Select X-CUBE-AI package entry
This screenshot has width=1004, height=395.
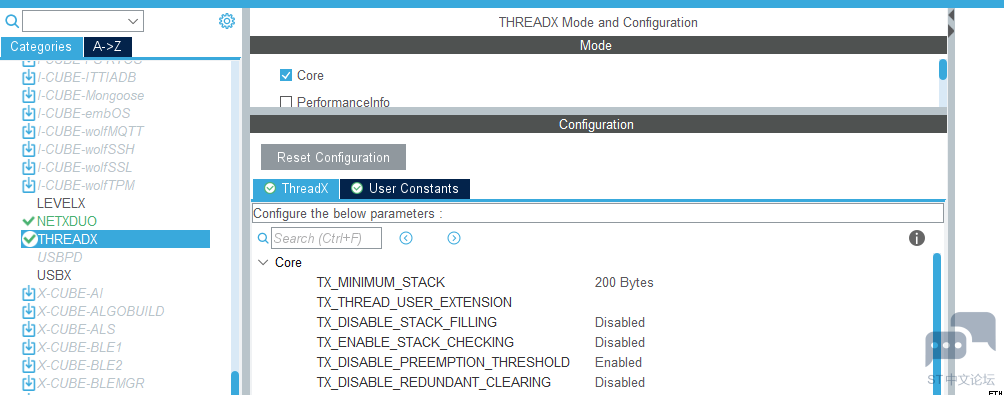[70, 293]
